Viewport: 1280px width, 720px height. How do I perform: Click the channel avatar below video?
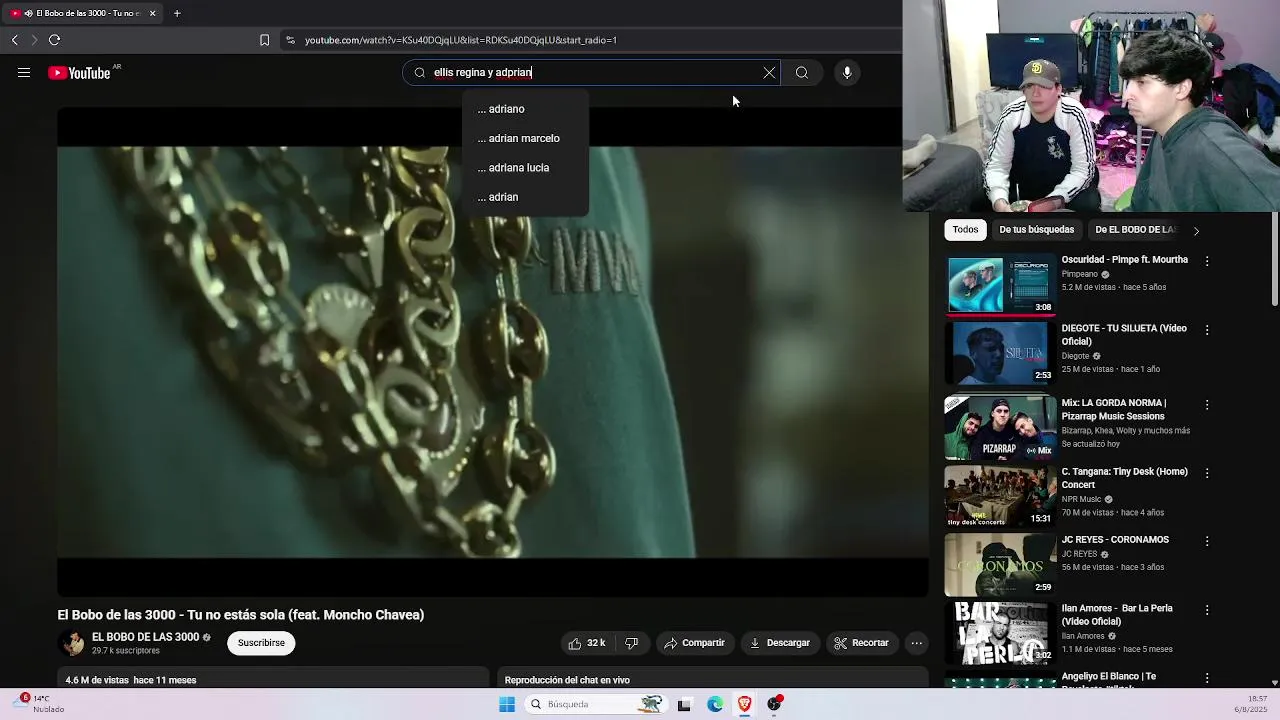click(71, 643)
